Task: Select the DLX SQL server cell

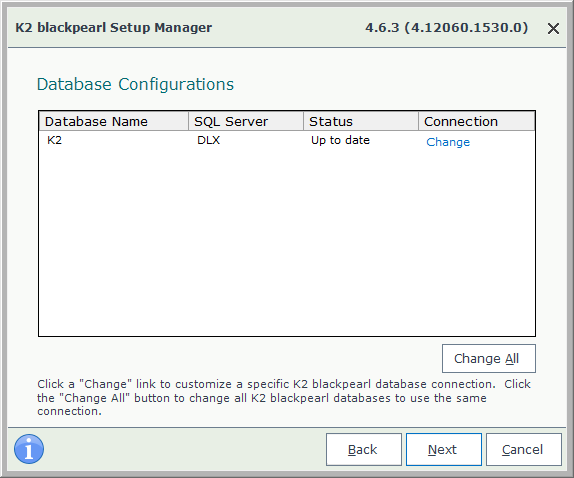Action: click(208, 140)
